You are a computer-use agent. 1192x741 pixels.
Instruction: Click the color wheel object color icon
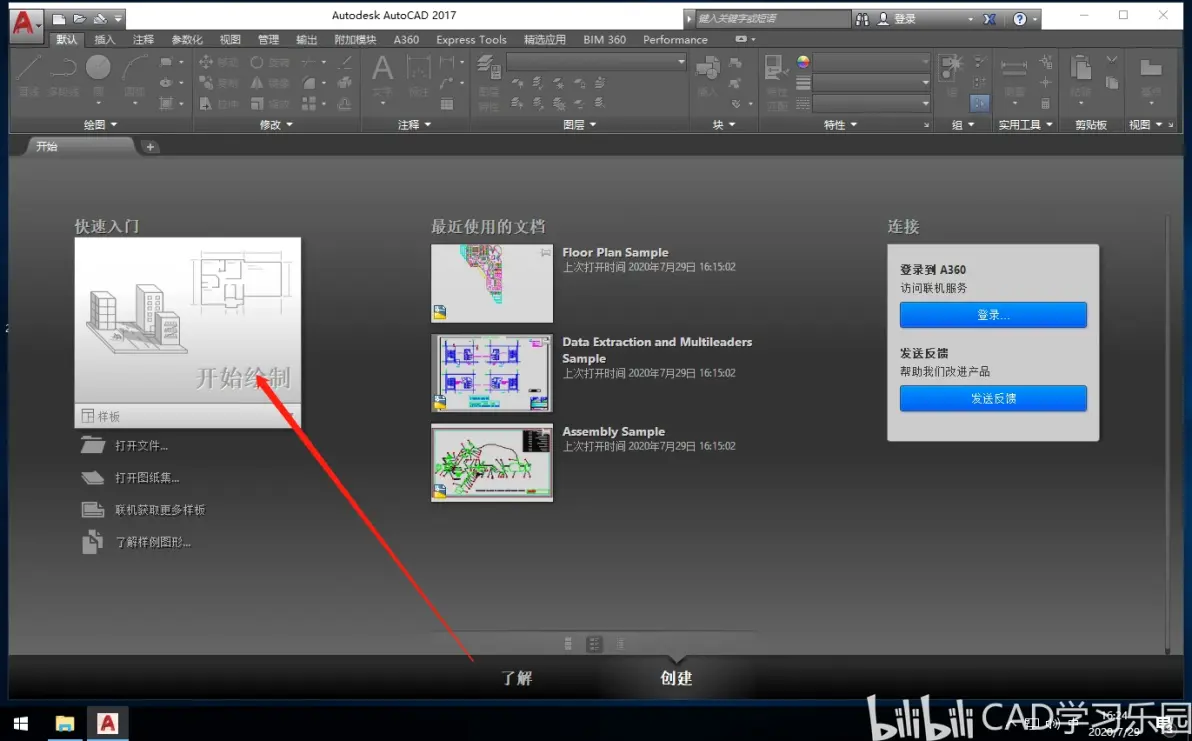pos(804,62)
